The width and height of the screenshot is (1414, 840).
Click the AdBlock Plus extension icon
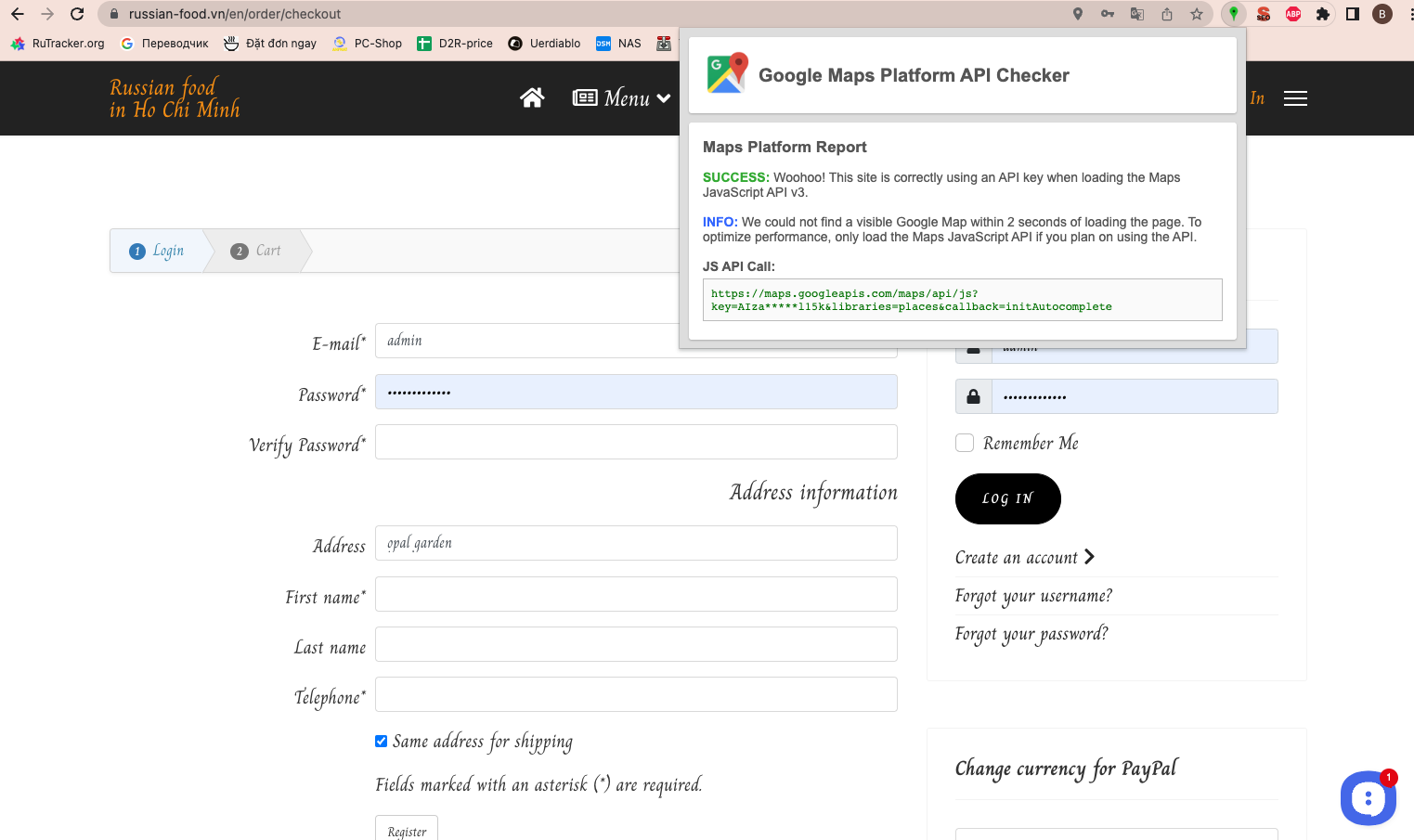tap(1293, 14)
